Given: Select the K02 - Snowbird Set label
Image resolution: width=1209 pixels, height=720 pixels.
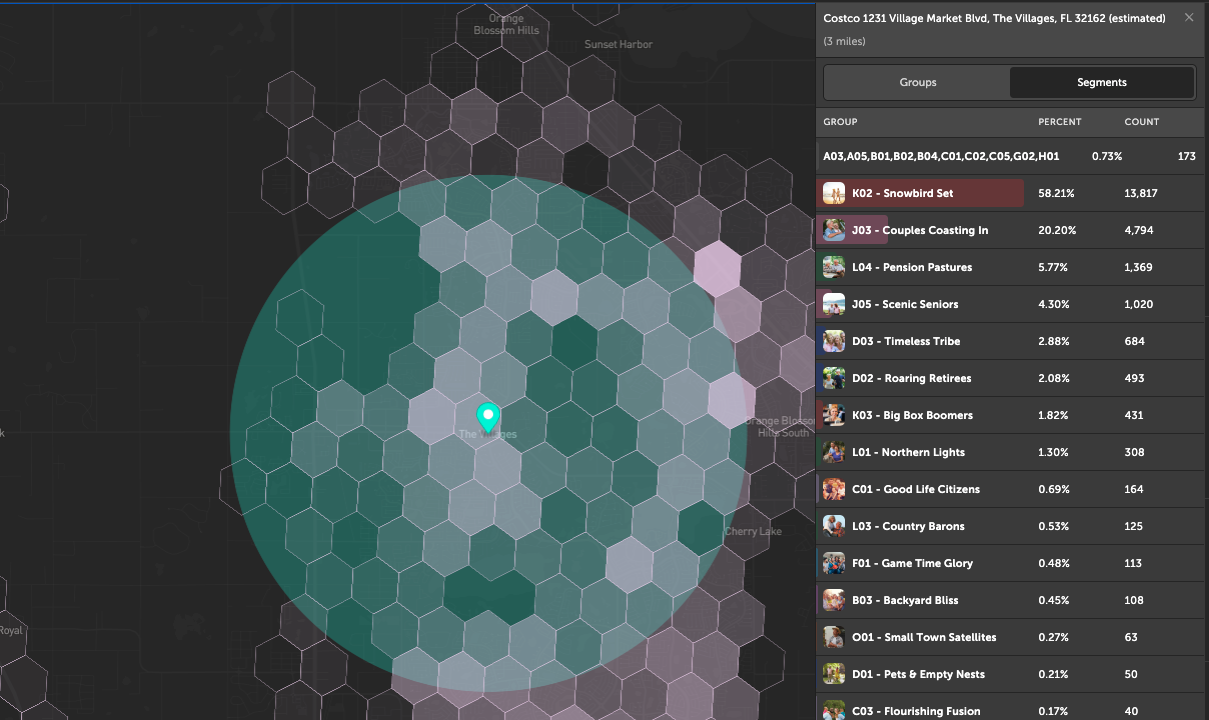Looking at the screenshot, I should pos(902,193).
